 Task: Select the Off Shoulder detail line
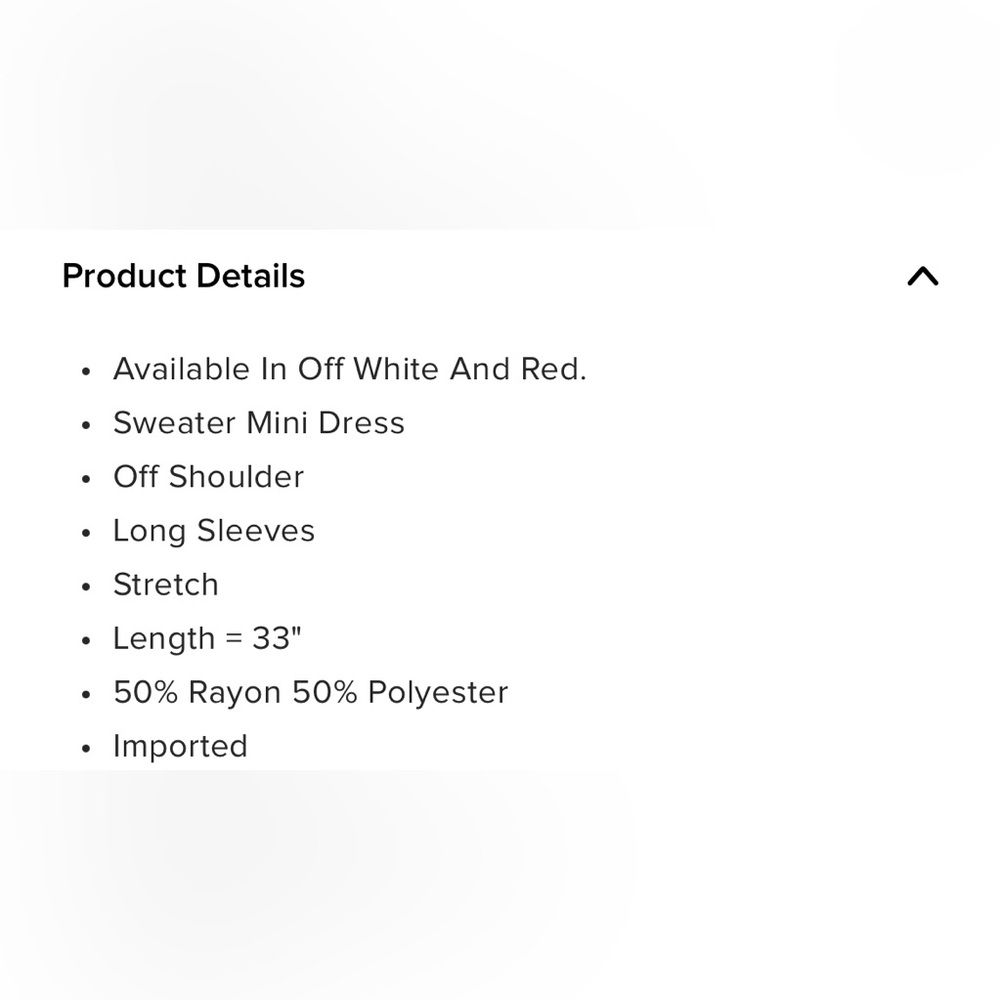(x=208, y=477)
